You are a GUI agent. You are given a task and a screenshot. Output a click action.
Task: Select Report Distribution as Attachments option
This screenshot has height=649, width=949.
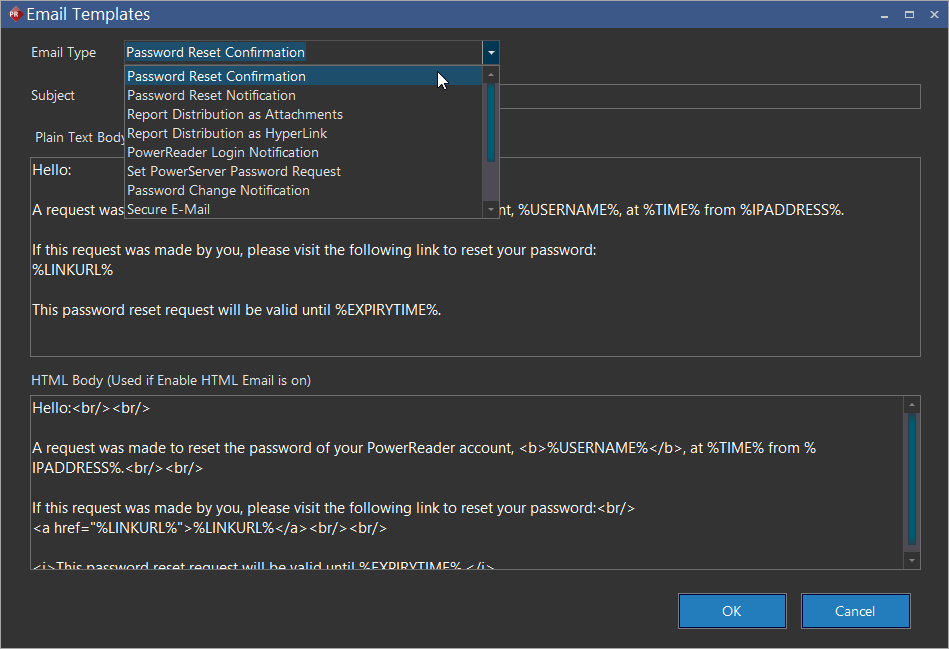pos(235,114)
